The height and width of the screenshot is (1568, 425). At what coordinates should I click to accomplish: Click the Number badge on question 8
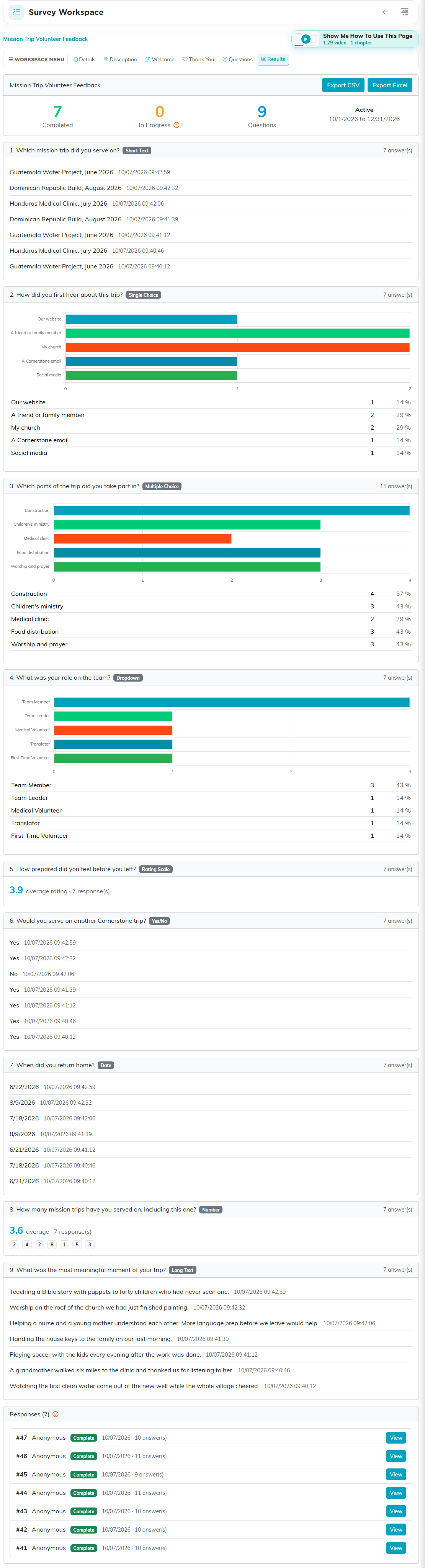pos(211,1210)
